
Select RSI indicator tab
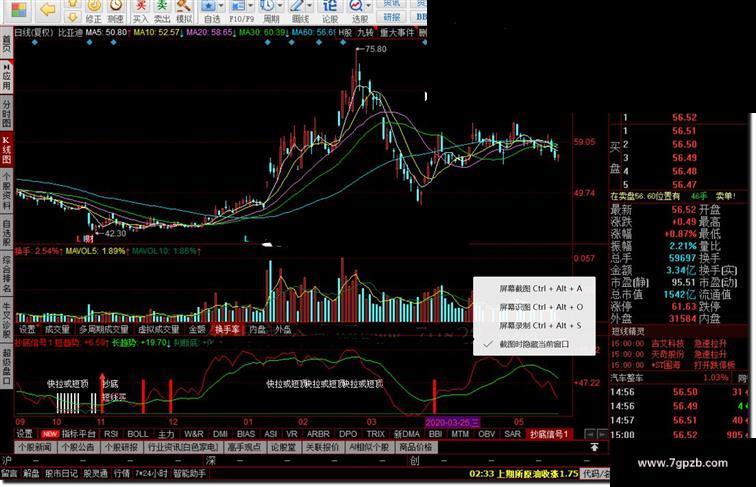(110, 434)
